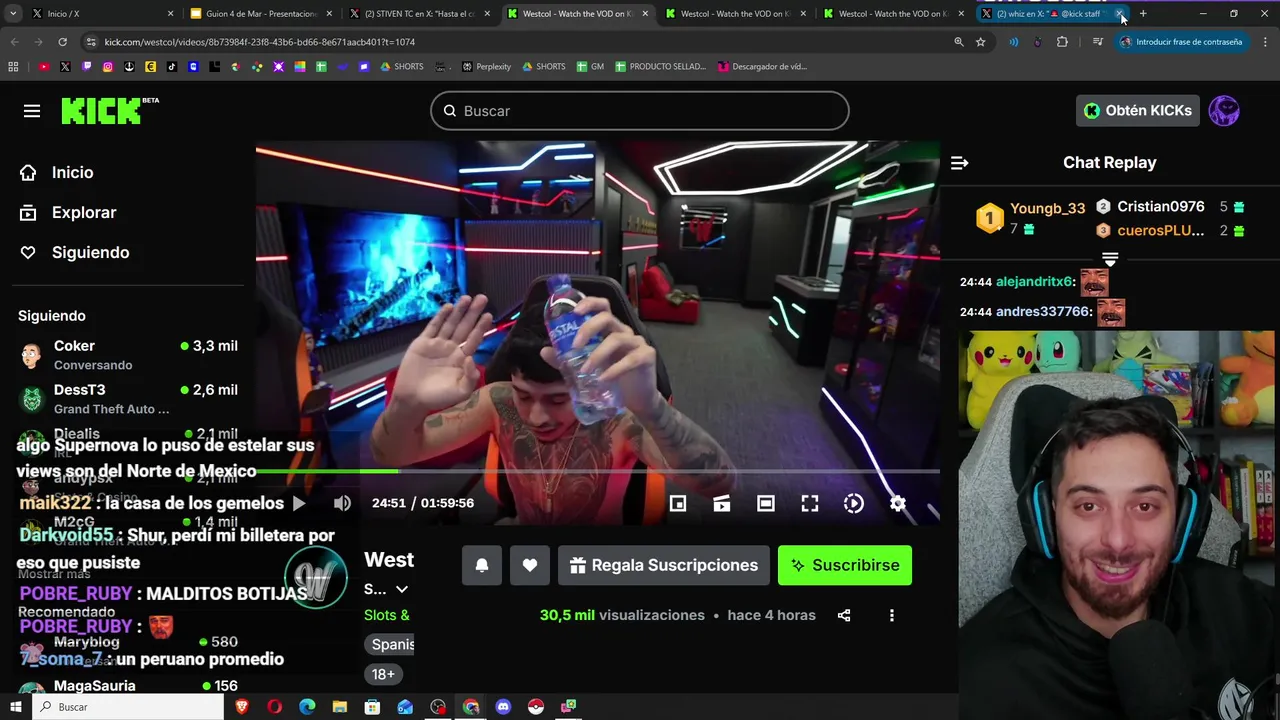Open Descargador de víd bookmark
The image size is (1280, 720).
click(762, 67)
